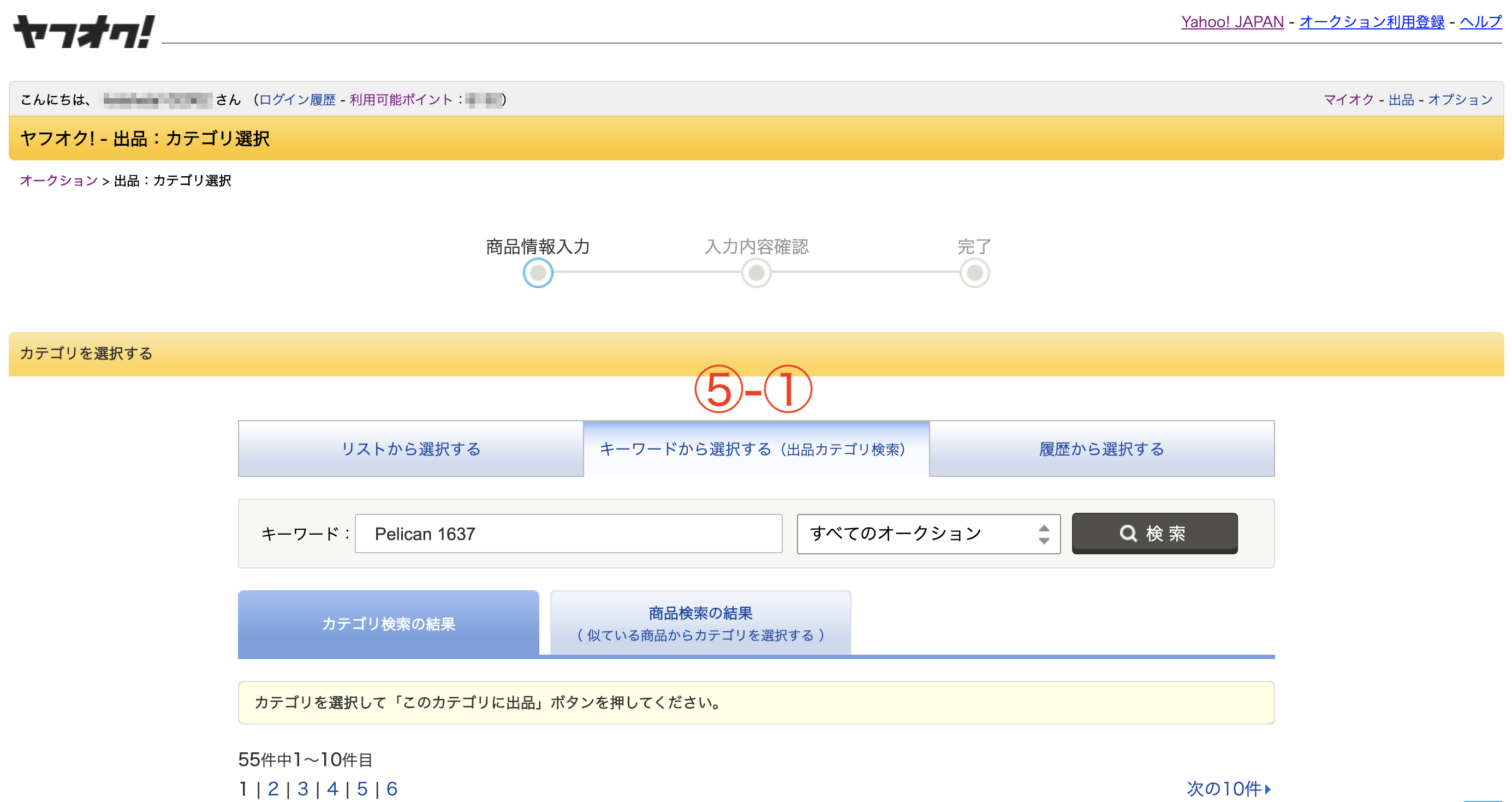Click the 完了 step circle
1512x802 pixels.
point(974,273)
